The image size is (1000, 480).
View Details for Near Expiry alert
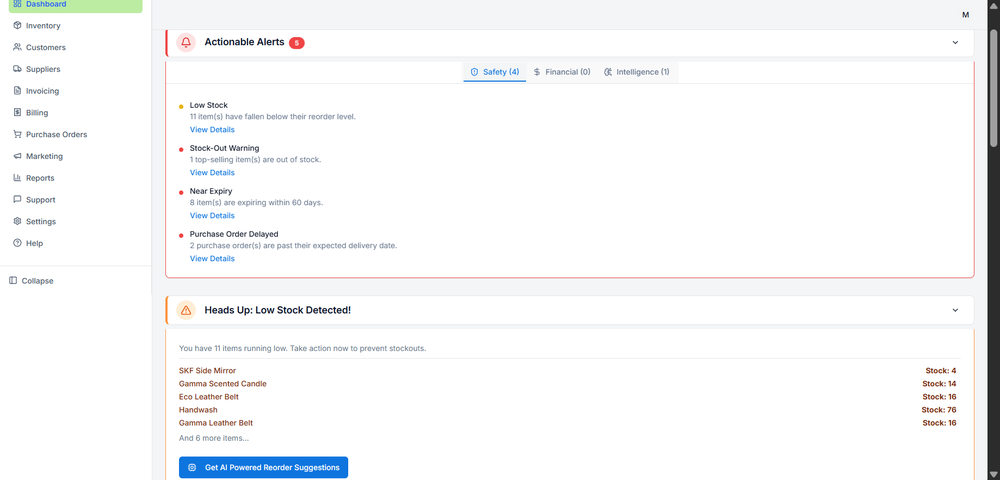(x=212, y=215)
